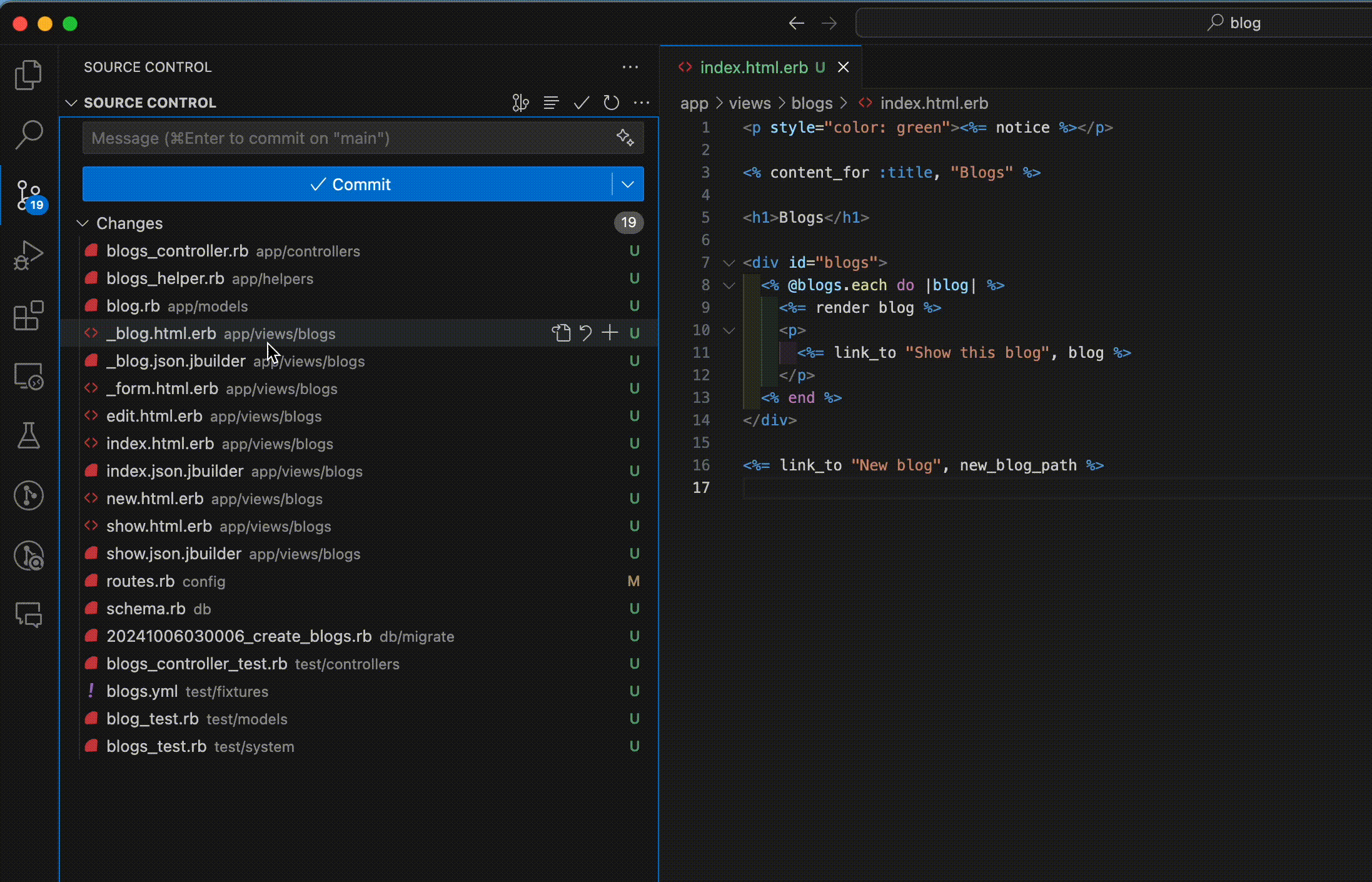The height and width of the screenshot is (882, 1372).
Task: Stage _blog.html.erb using the plus icon
Action: click(x=610, y=333)
